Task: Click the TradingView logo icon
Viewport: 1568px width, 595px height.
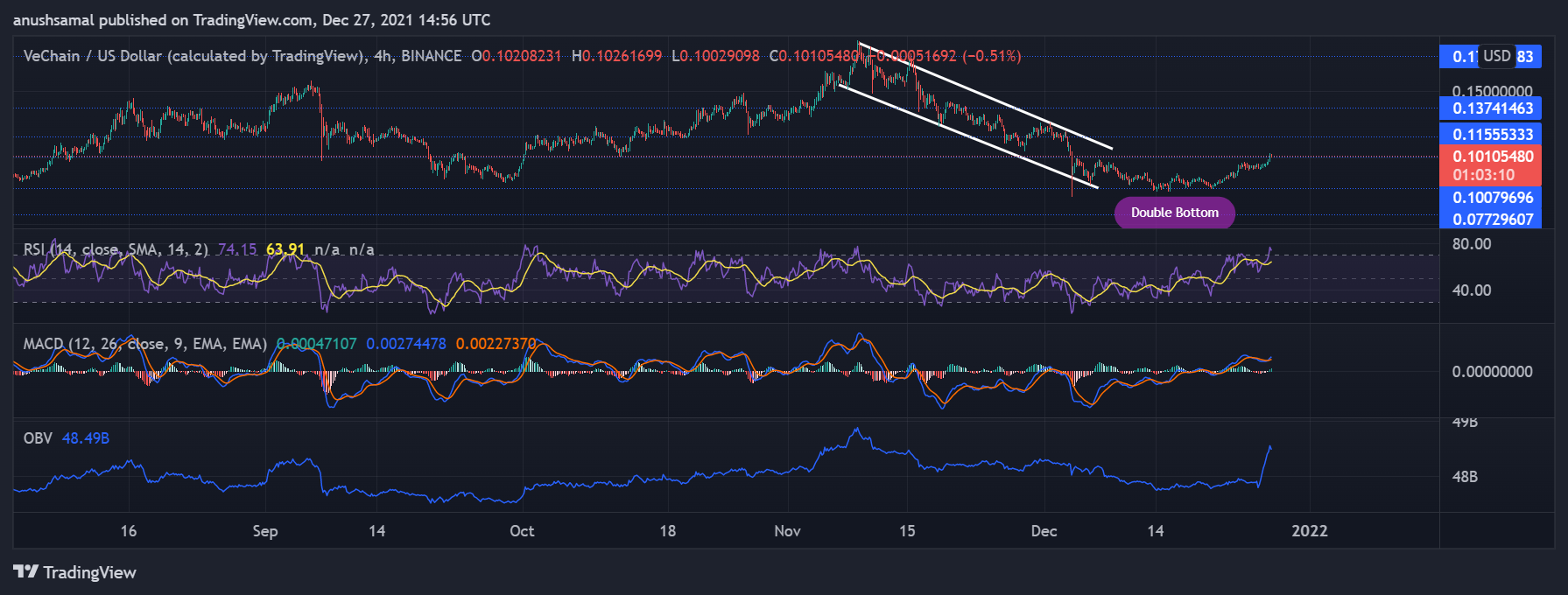Action: coord(26,572)
